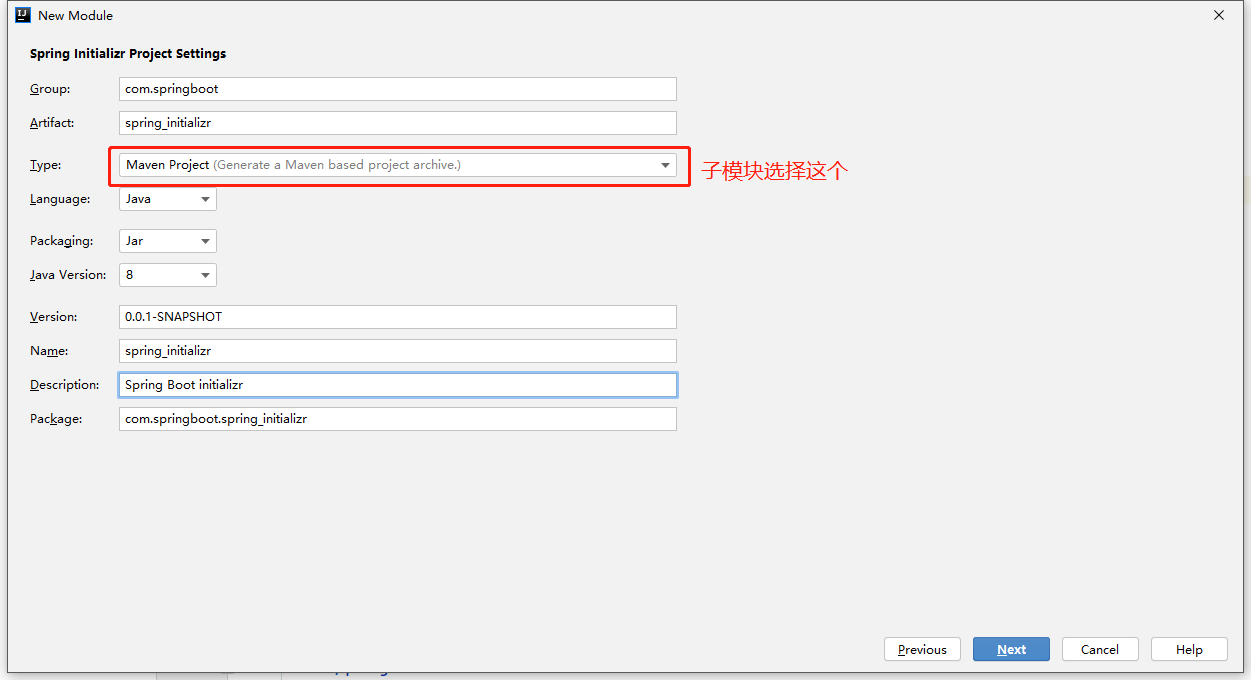The height and width of the screenshot is (680, 1251).
Task: Focus the Artifact input field
Action: click(398, 123)
